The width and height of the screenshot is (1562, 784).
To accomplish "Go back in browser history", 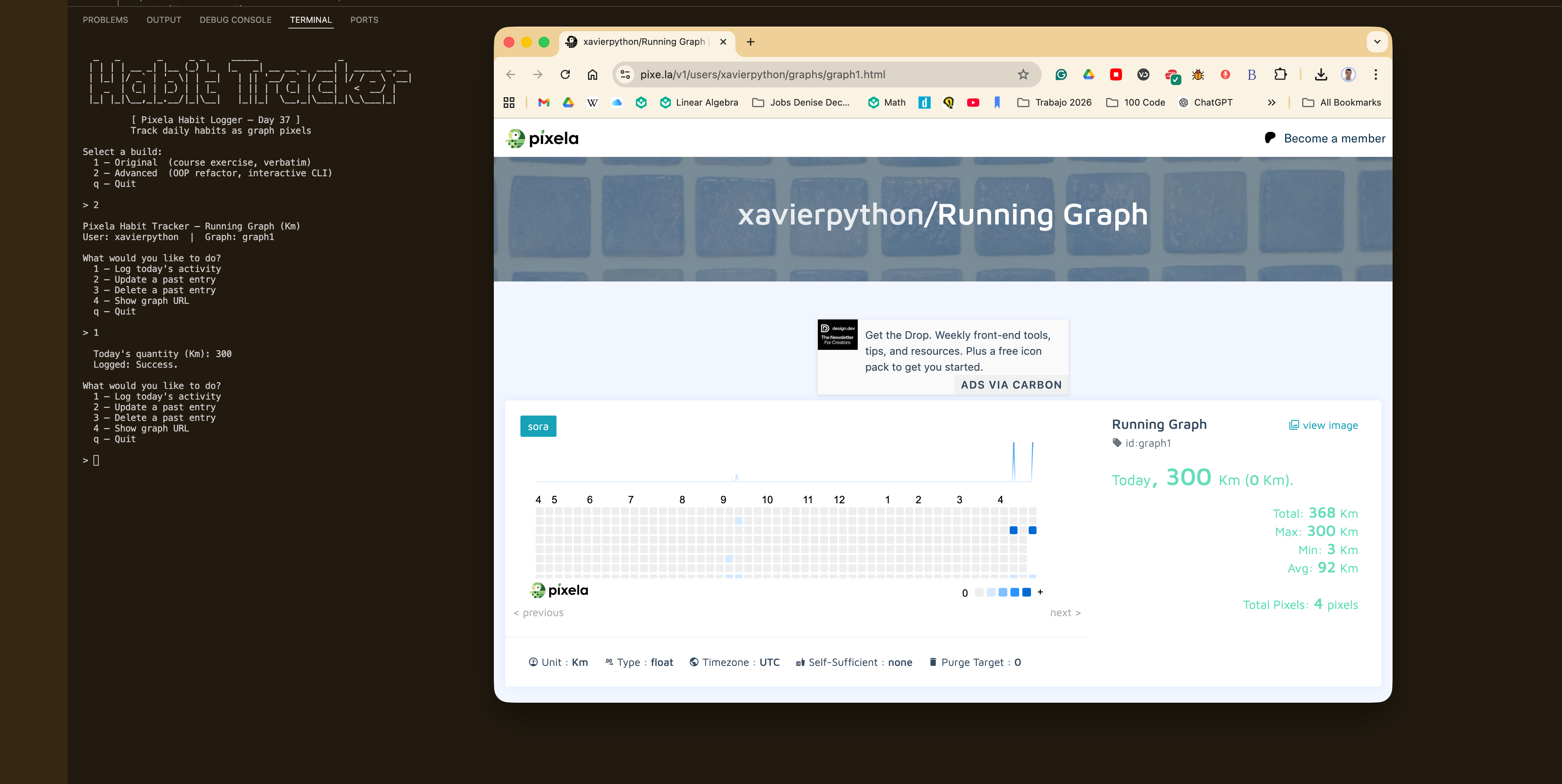I will [511, 74].
